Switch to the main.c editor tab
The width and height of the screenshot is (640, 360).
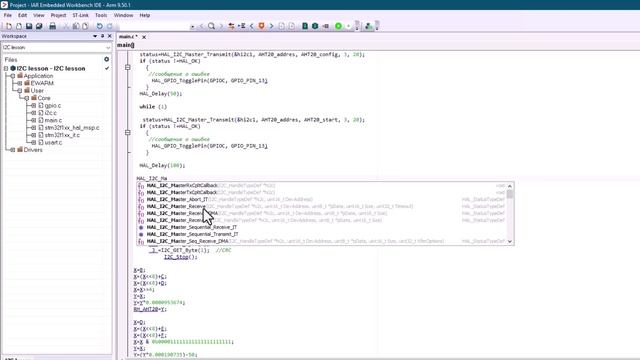pos(128,37)
